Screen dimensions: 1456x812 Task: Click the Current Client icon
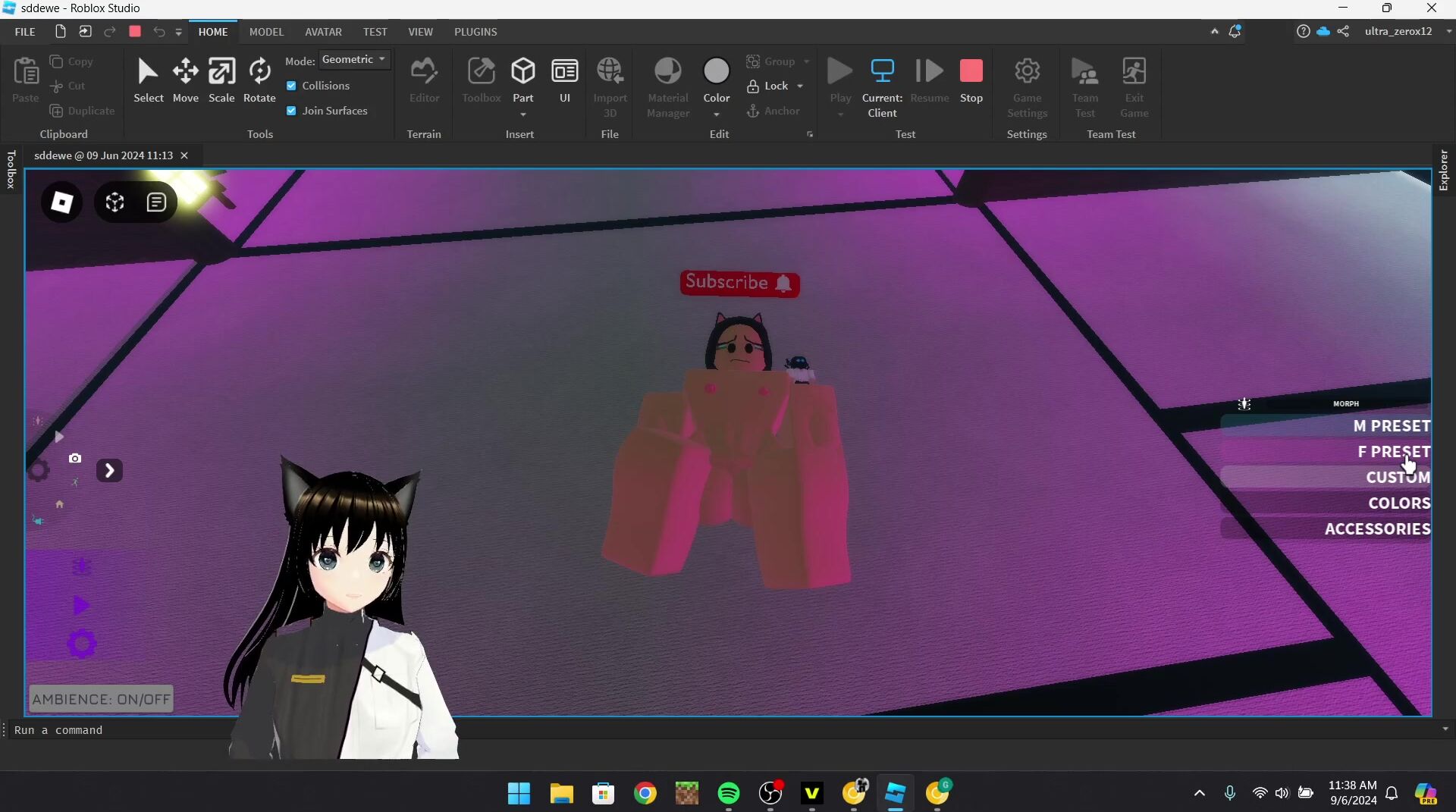pyautogui.click(x=882, y=80)
